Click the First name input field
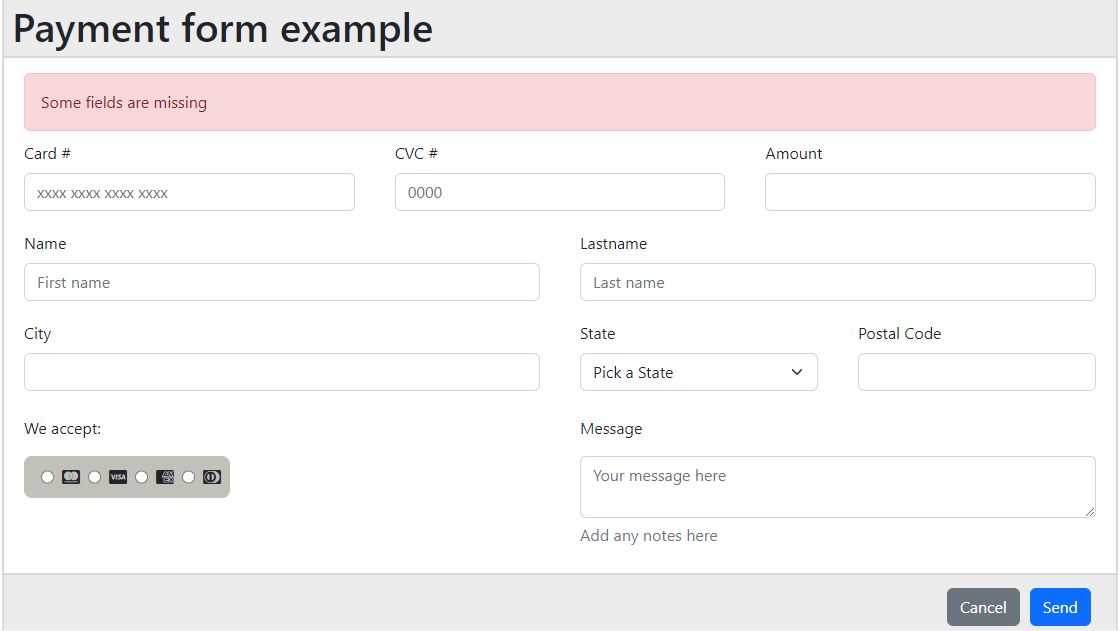Viewport: 1120px width, 631px height. pyautogui.click(x=281, y=282)
